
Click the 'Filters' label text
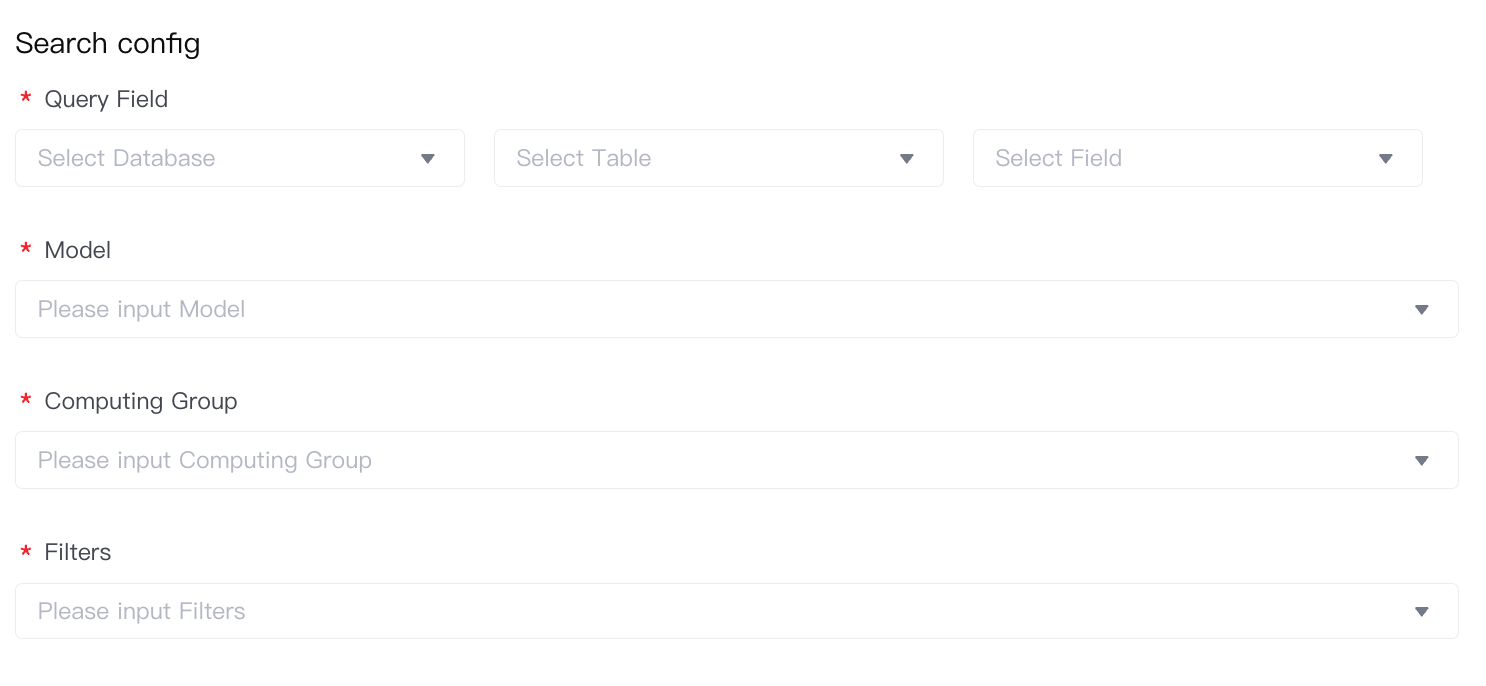click(78, 552)
